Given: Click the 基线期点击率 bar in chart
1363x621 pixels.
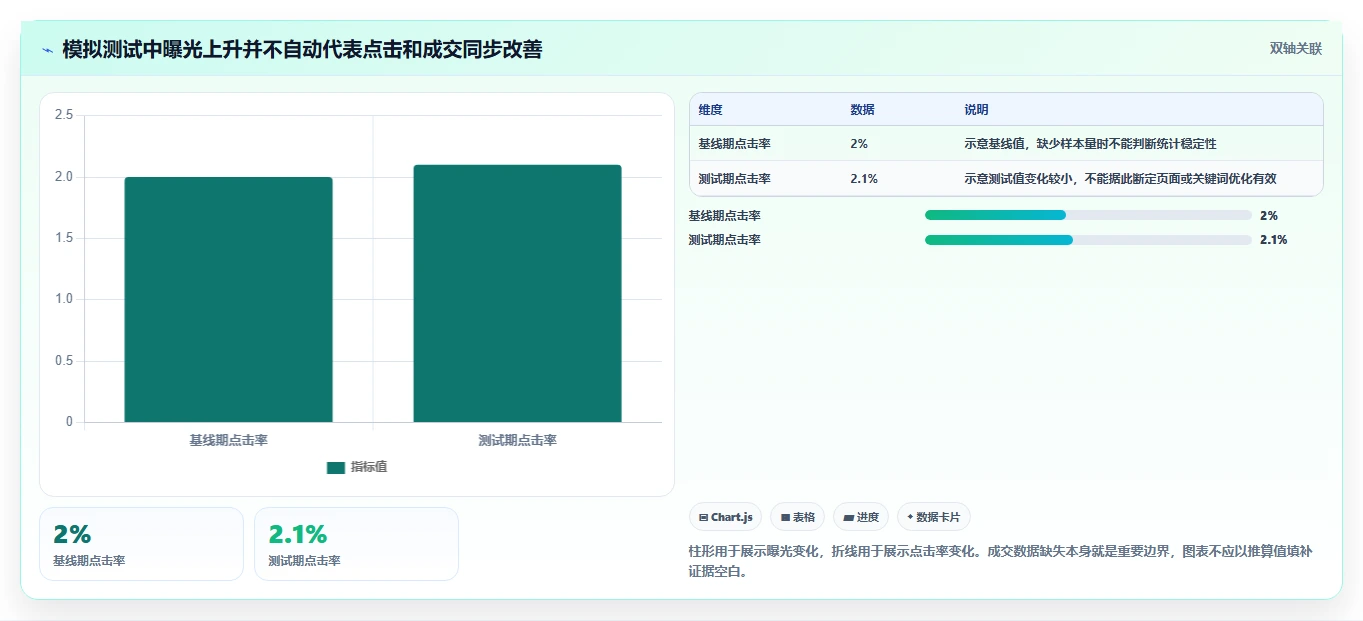Looking at the screenshot, I should pos(228,299).
